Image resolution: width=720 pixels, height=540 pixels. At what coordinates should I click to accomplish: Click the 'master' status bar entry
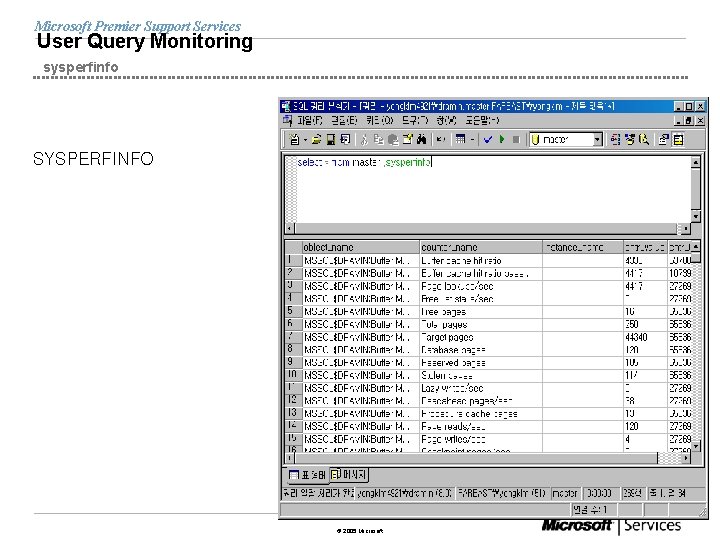(x=565, y=493)
